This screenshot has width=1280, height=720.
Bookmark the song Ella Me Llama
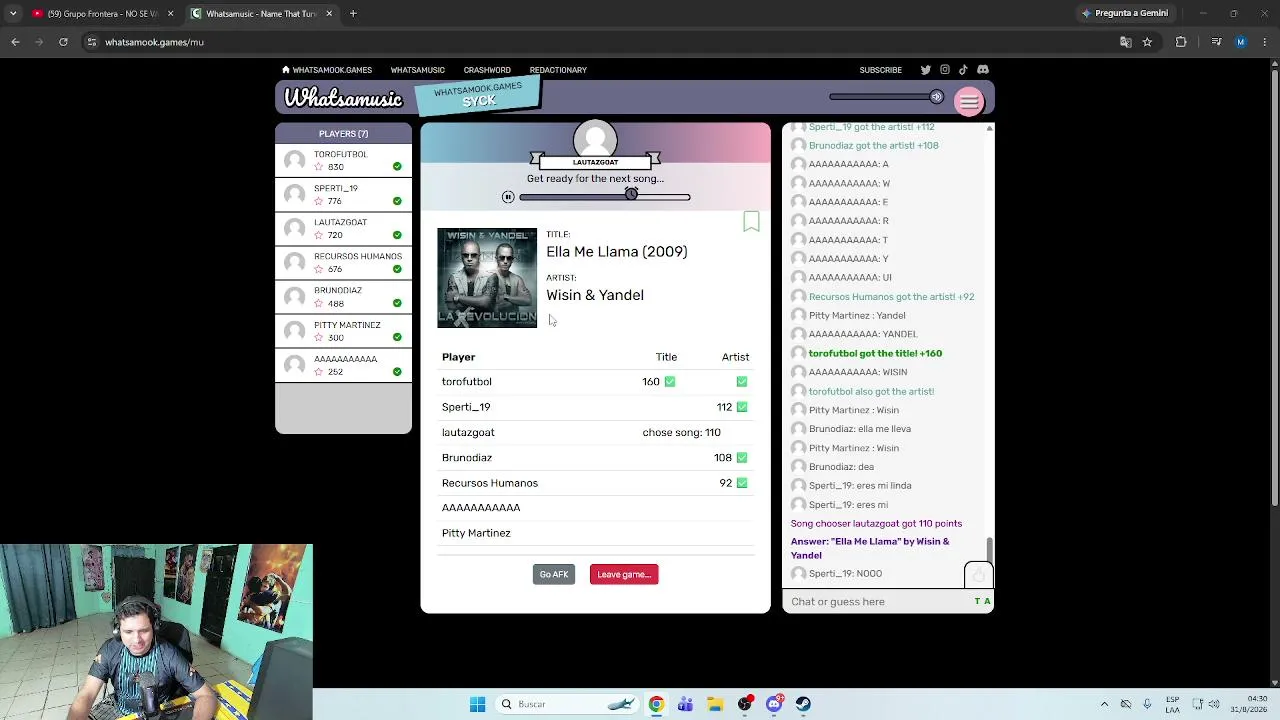(751, 222)
